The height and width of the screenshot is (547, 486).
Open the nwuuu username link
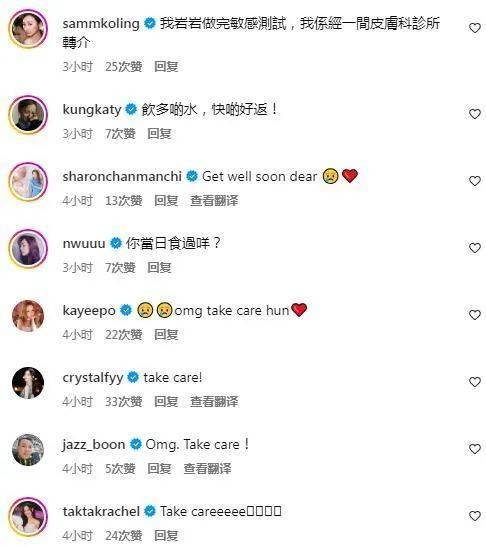pyautogui.click(x=84, y=243)
